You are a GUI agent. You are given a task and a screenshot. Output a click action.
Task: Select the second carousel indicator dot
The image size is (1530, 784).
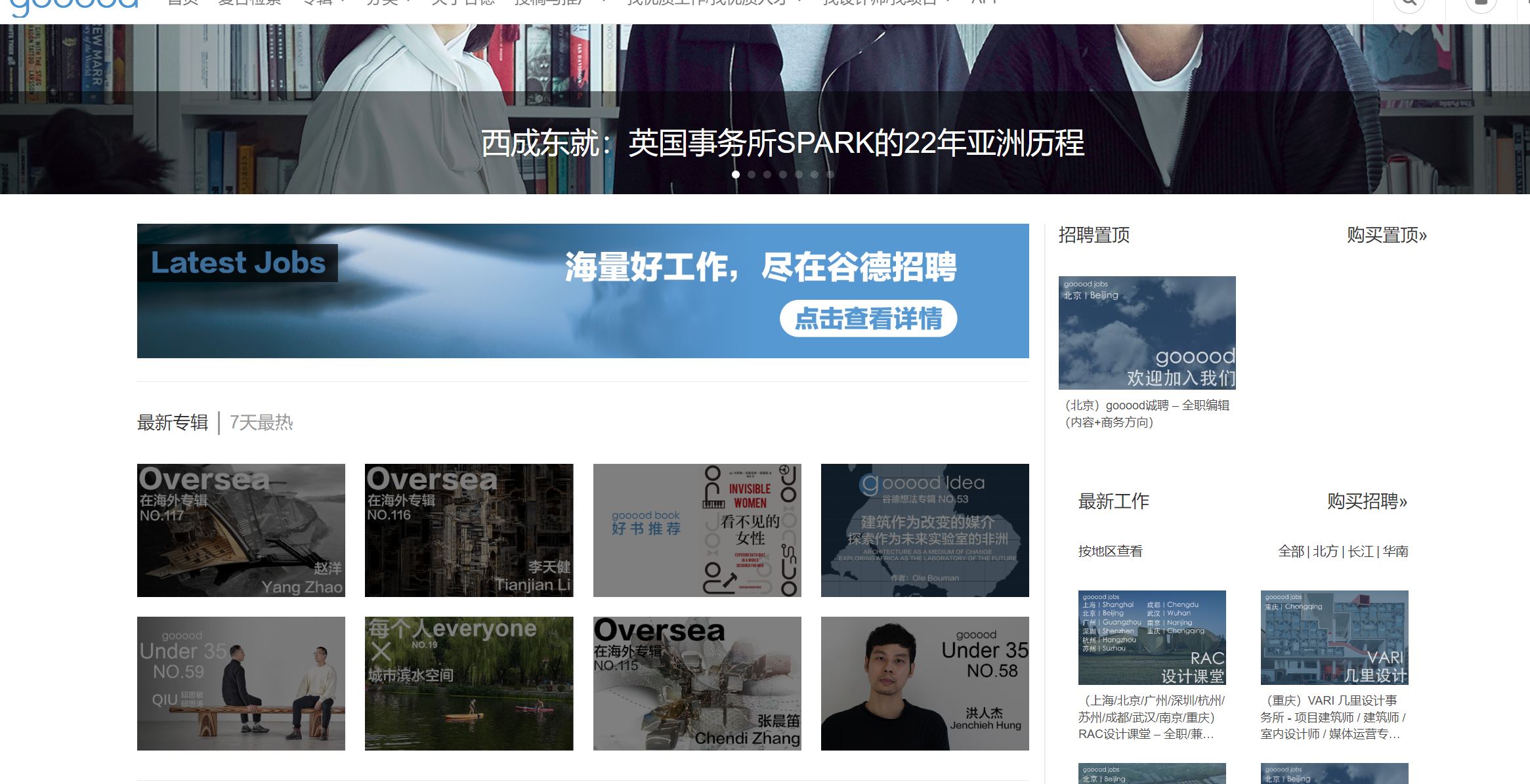(x=752, y=175)
